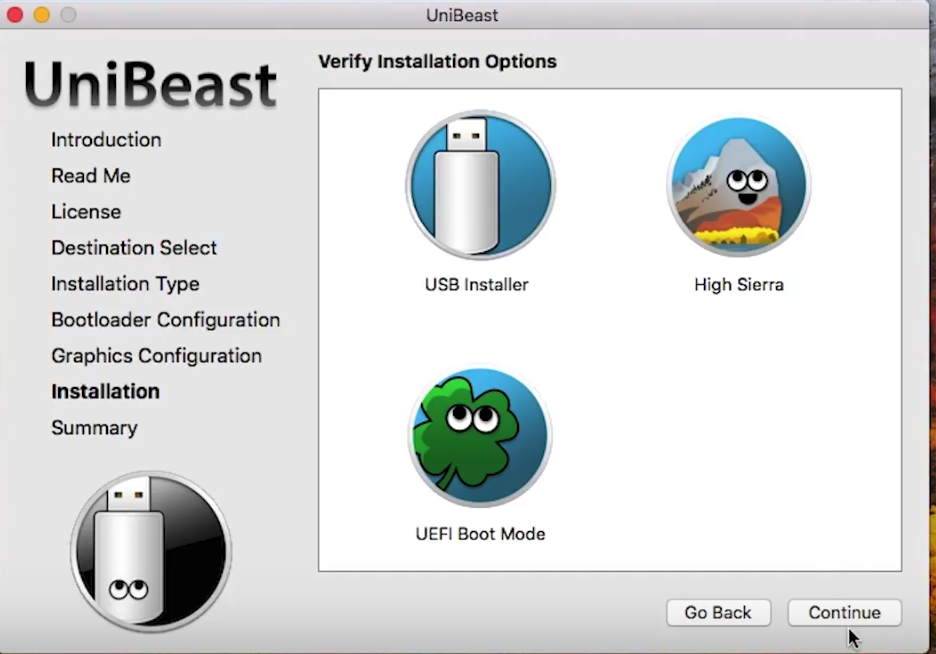Screen dimensions: 936x654
Task: Click the UniBeast USB mascot logo
Action: [x=150, y=551]
